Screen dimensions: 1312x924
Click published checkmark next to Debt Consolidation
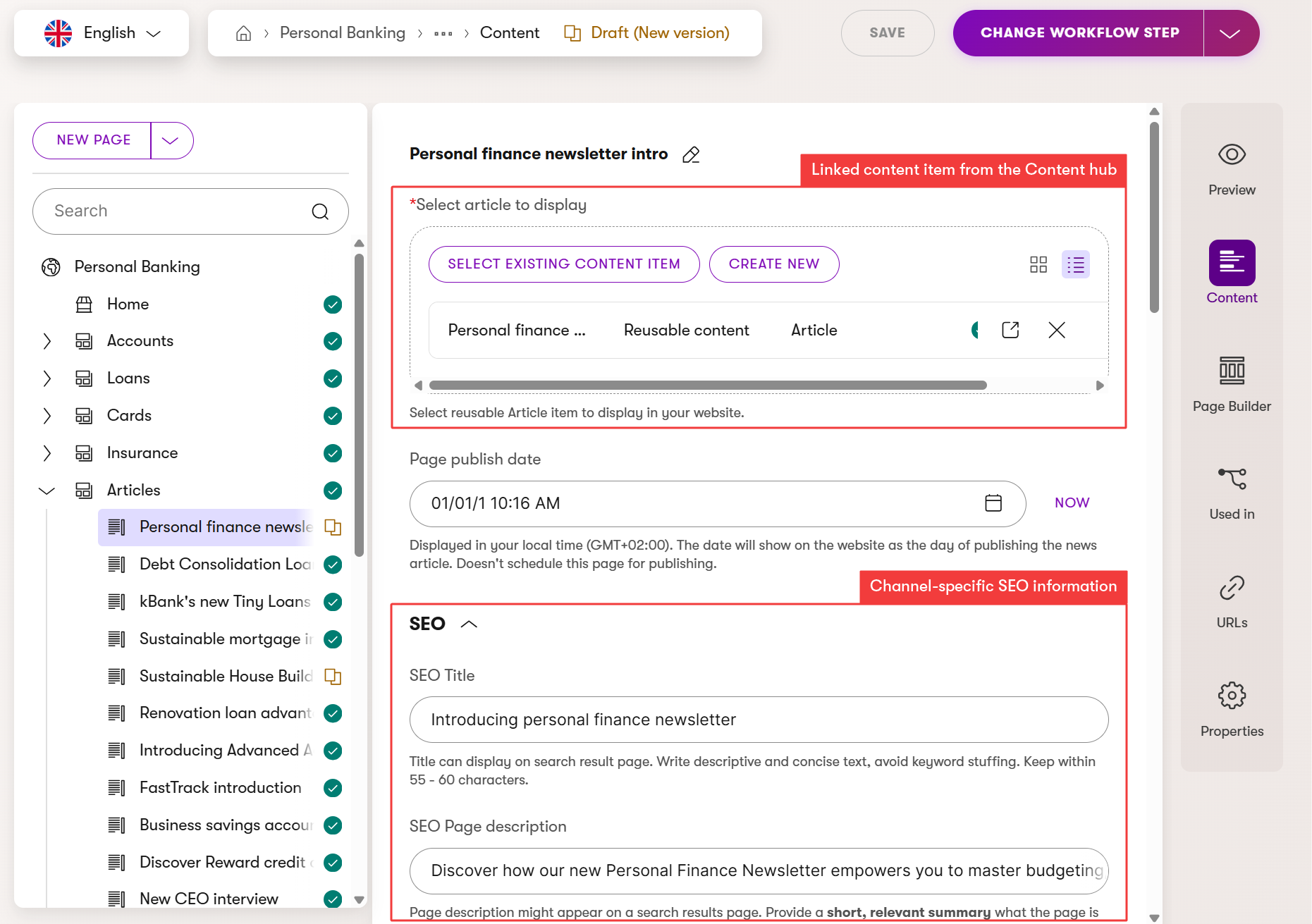point(333,565)
